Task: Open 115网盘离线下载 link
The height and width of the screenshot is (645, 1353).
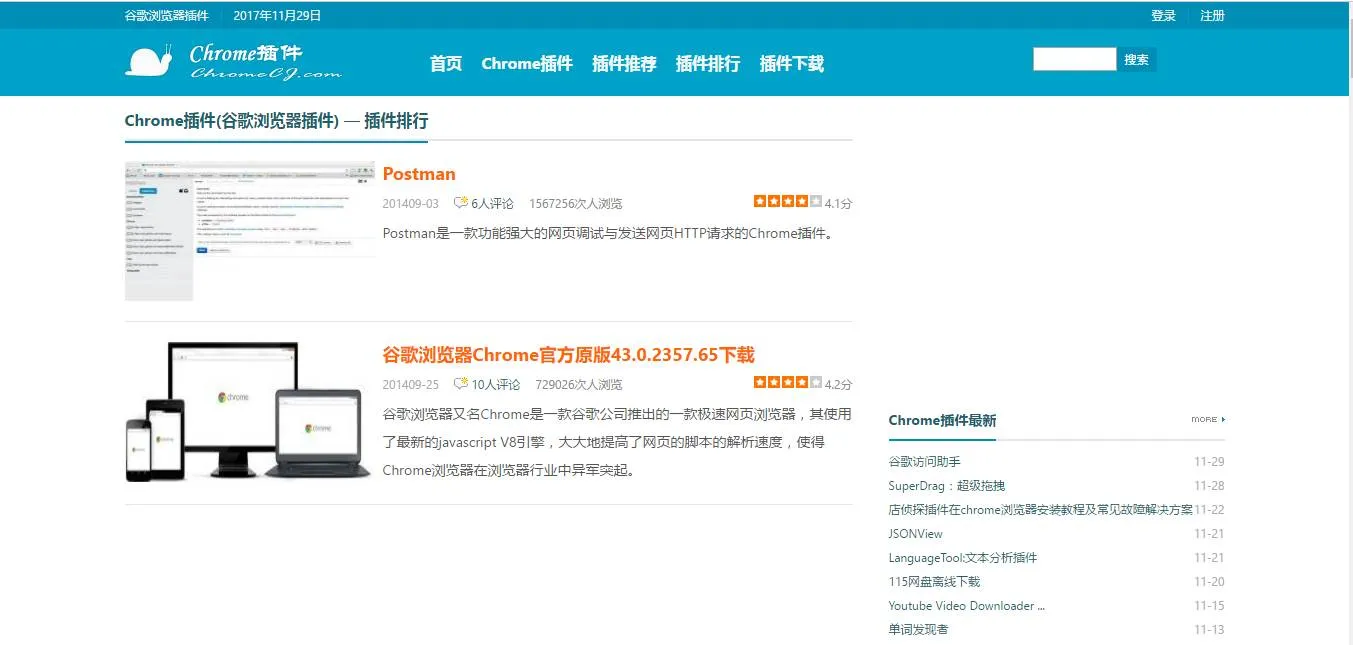Action: 934,582
